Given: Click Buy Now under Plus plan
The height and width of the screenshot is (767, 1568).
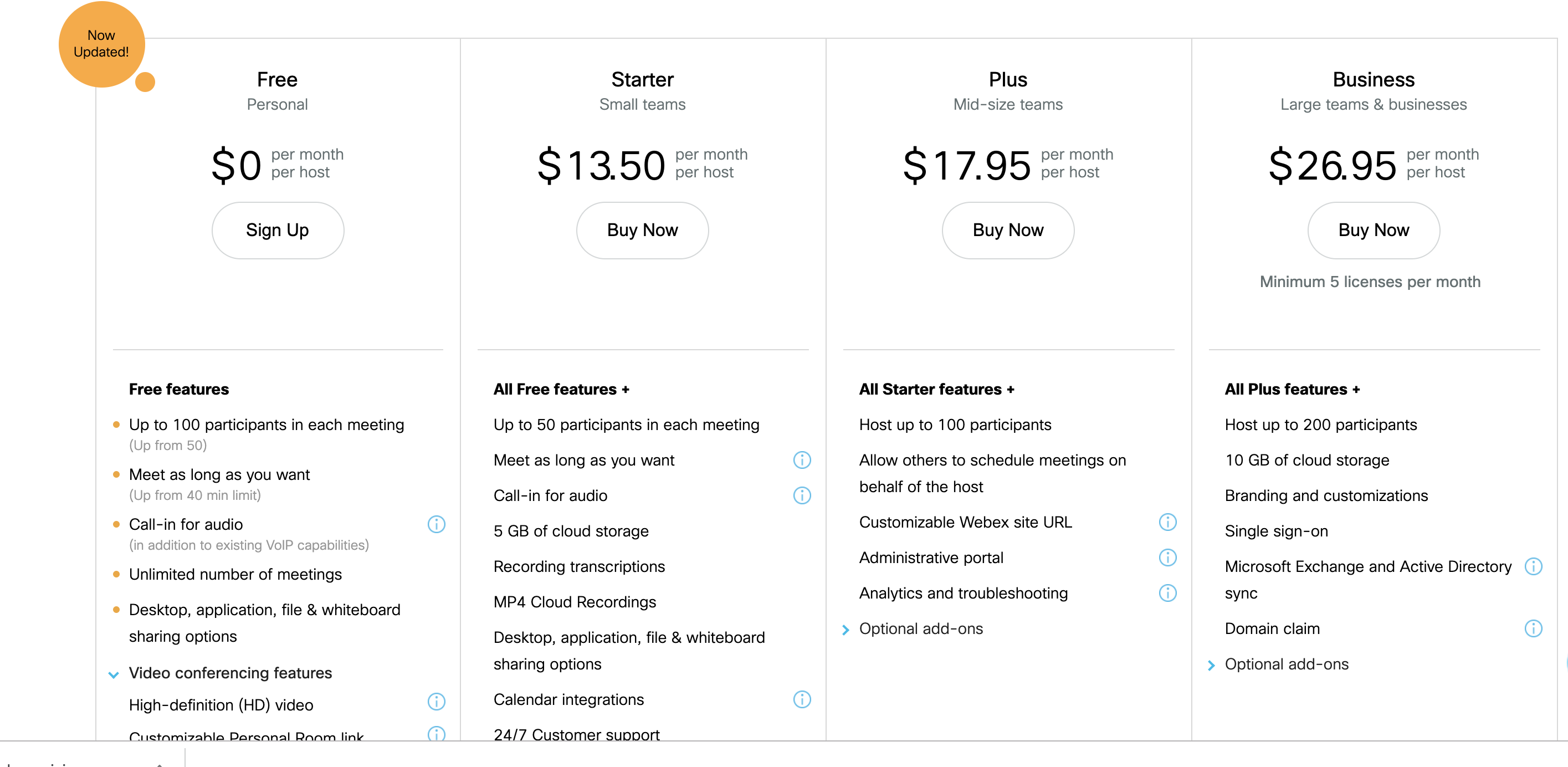Looking at the screenshot, I should click(x=1008, y=230).
